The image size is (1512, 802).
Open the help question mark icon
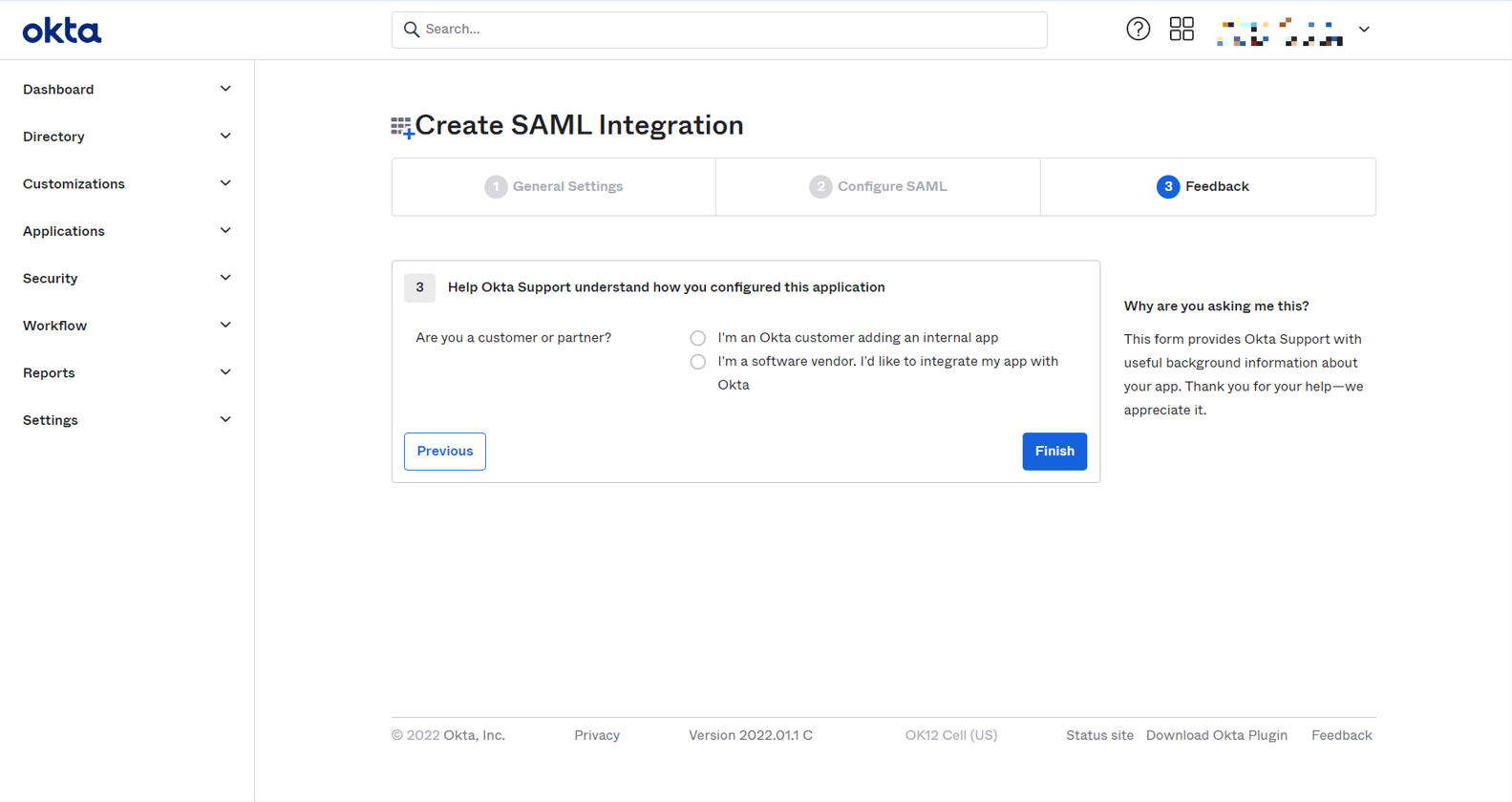[1138, 30]
